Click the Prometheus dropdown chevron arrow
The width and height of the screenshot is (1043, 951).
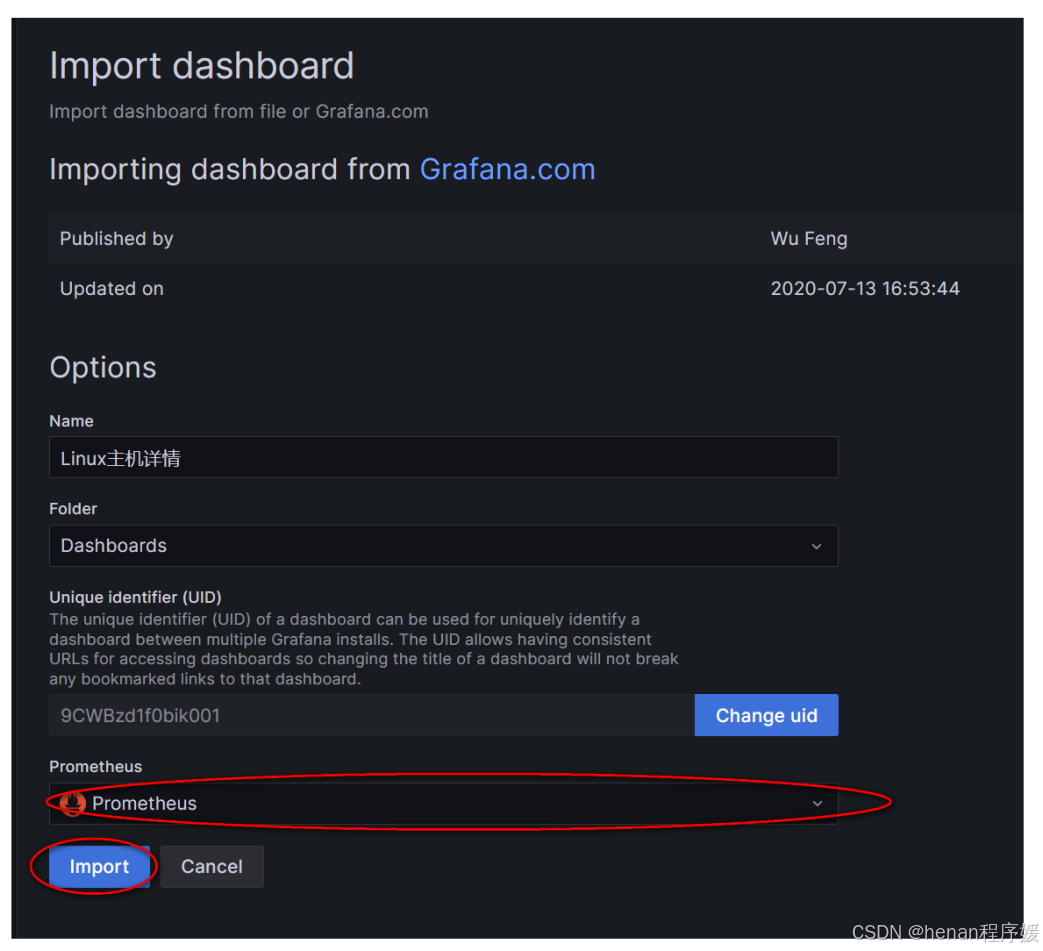[817, 803]
